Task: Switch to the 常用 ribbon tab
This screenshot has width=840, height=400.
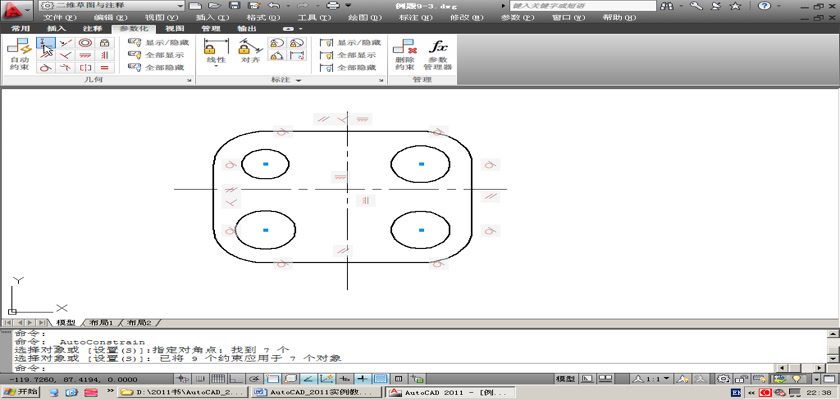Action: 20,28
